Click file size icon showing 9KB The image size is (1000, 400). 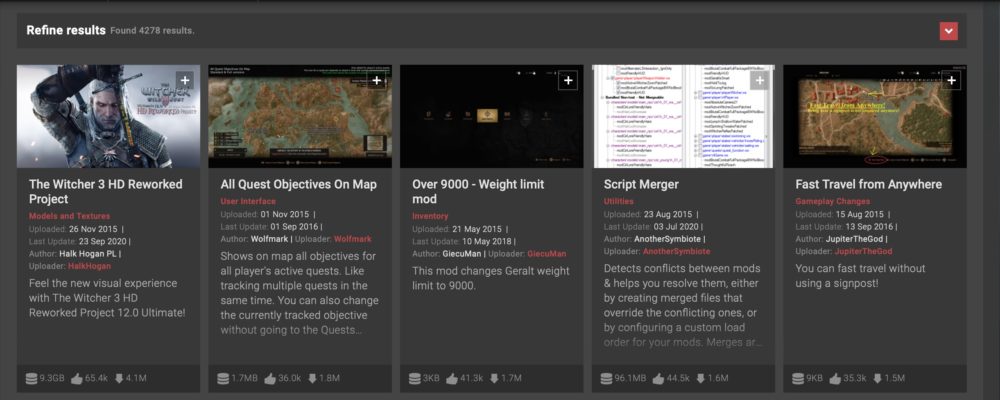point(798,379)
